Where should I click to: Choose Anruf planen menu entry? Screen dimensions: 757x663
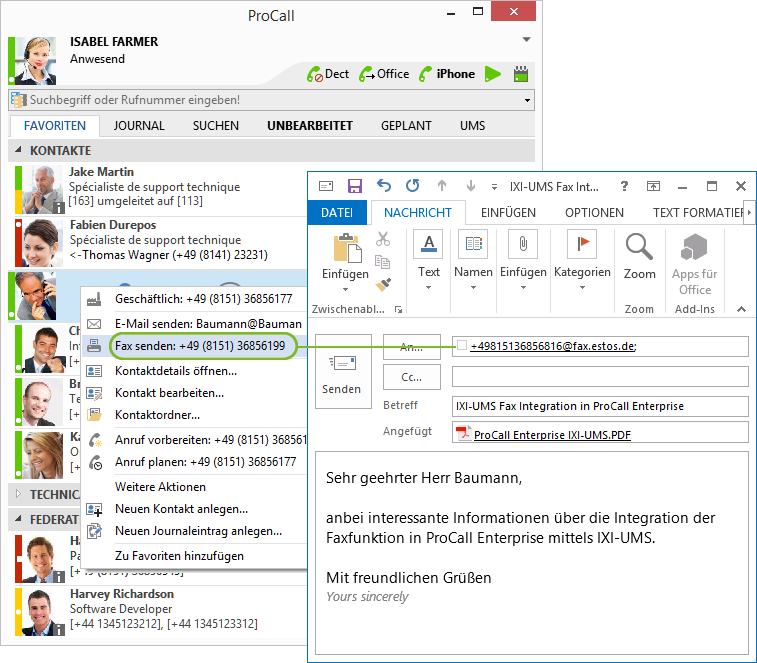point(206,462)
